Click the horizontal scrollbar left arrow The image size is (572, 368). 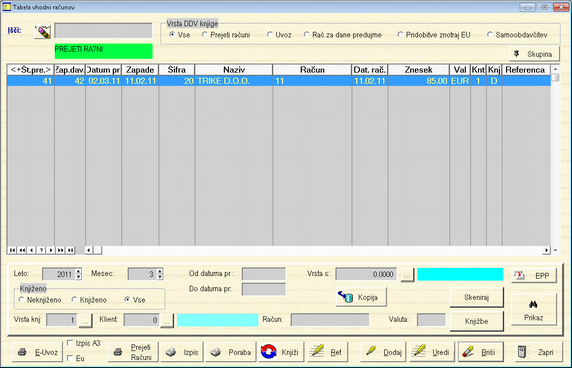click(x=89, y=250)
